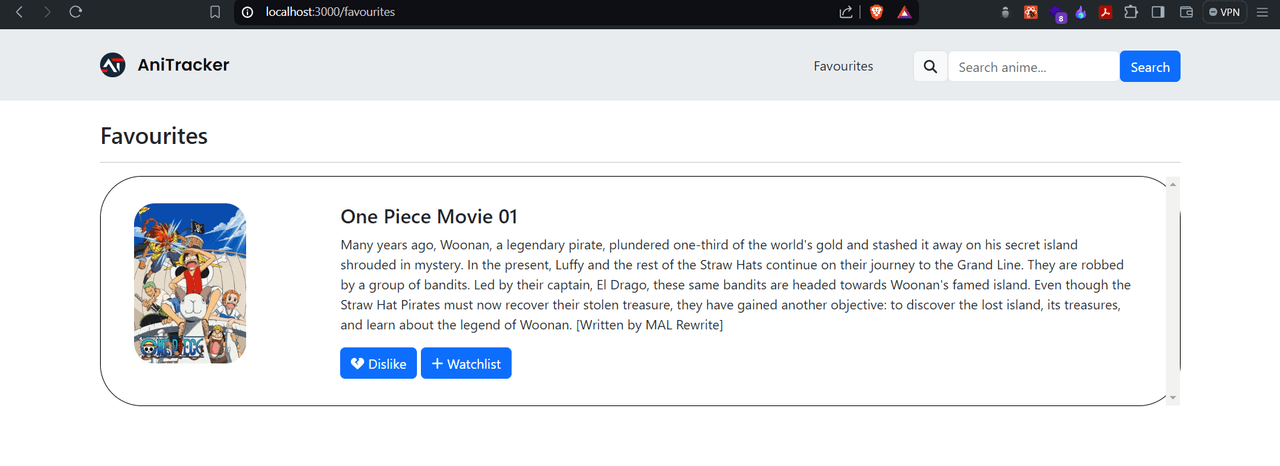Bookmark this page with the bookmark icon
Screen dimensions: 1280x466
click(215, 12)
